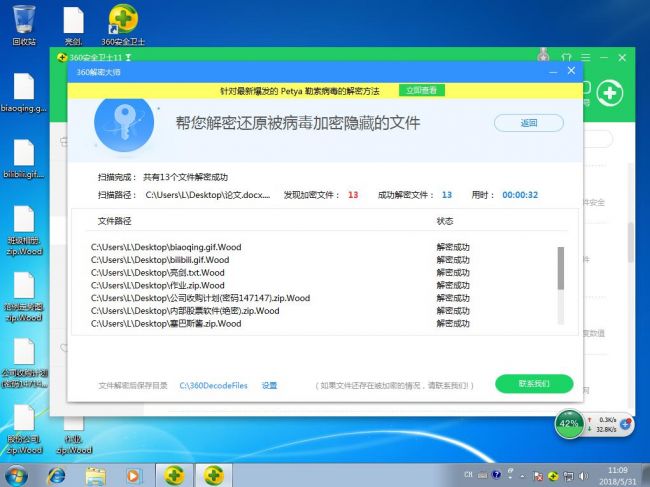Click the 设置 link for save directory

pyautogui.click(x=269, y=385)
